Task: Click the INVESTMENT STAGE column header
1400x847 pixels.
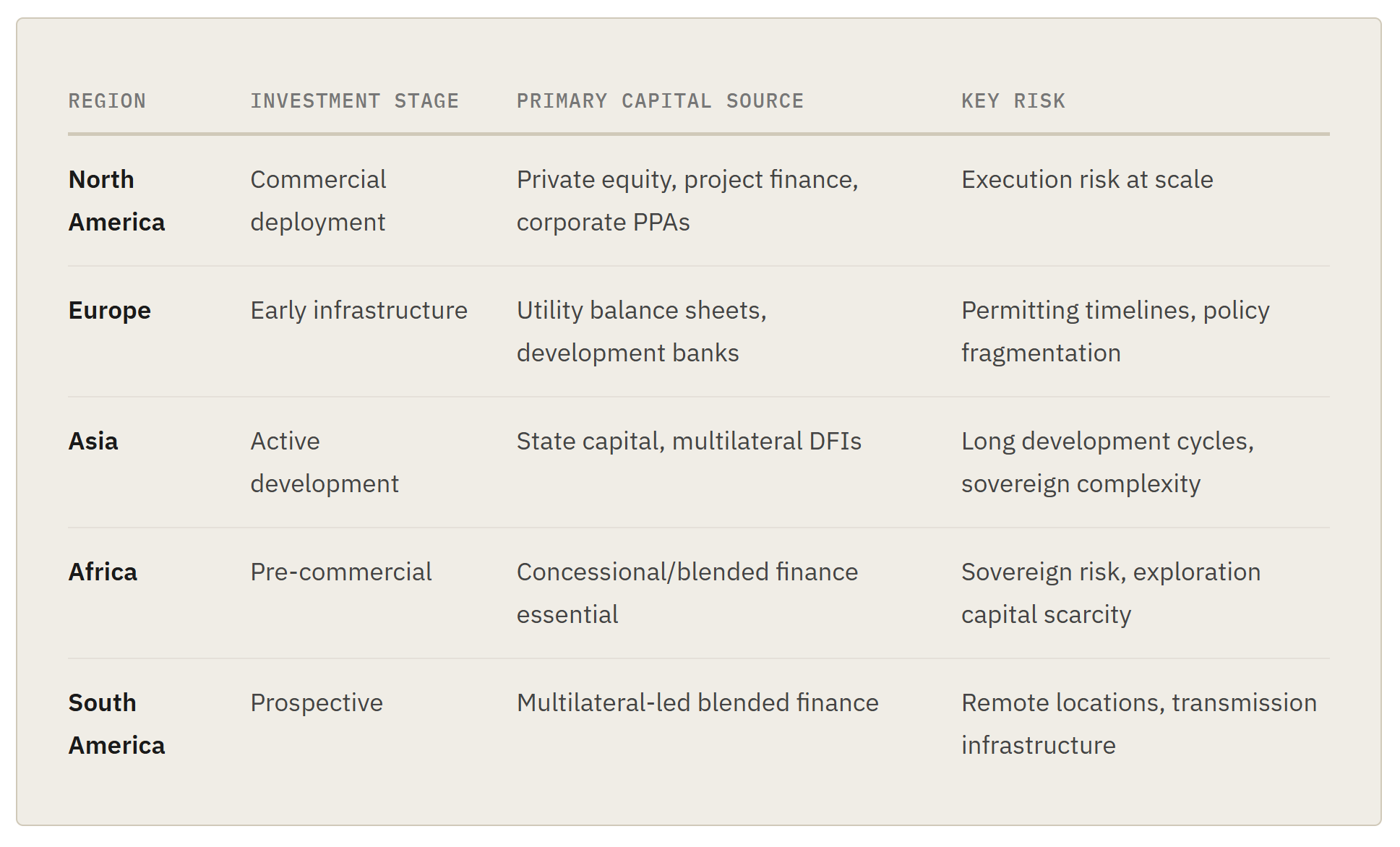Action: coord(354,101)
